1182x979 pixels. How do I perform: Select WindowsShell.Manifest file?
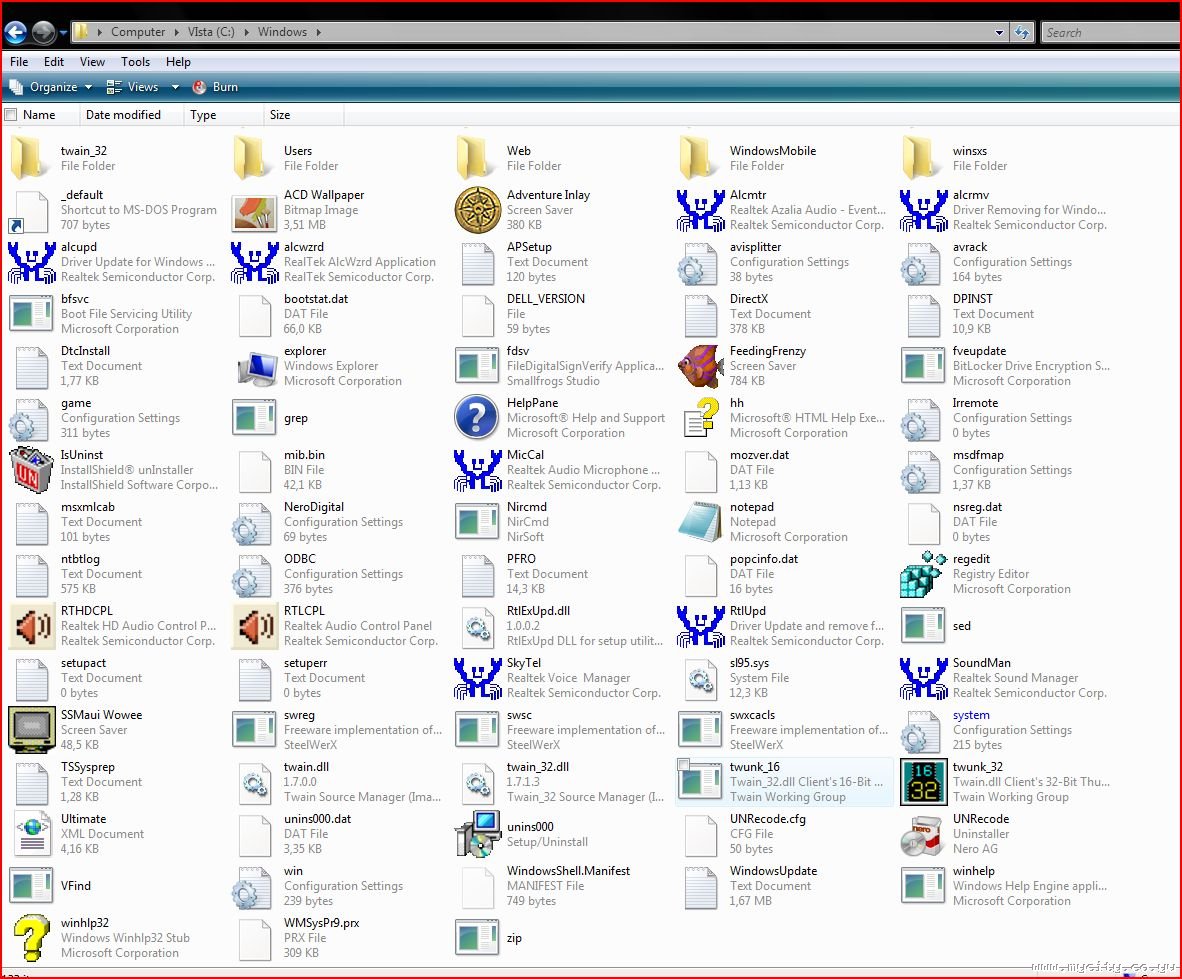[x=544, y=886]
